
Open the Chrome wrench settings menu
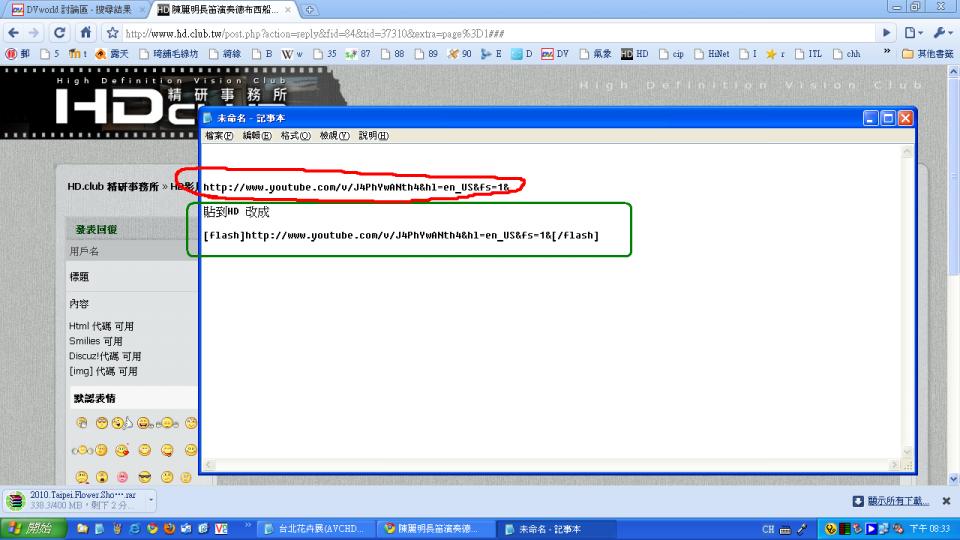pyautogui.click(x=942, y=33)
